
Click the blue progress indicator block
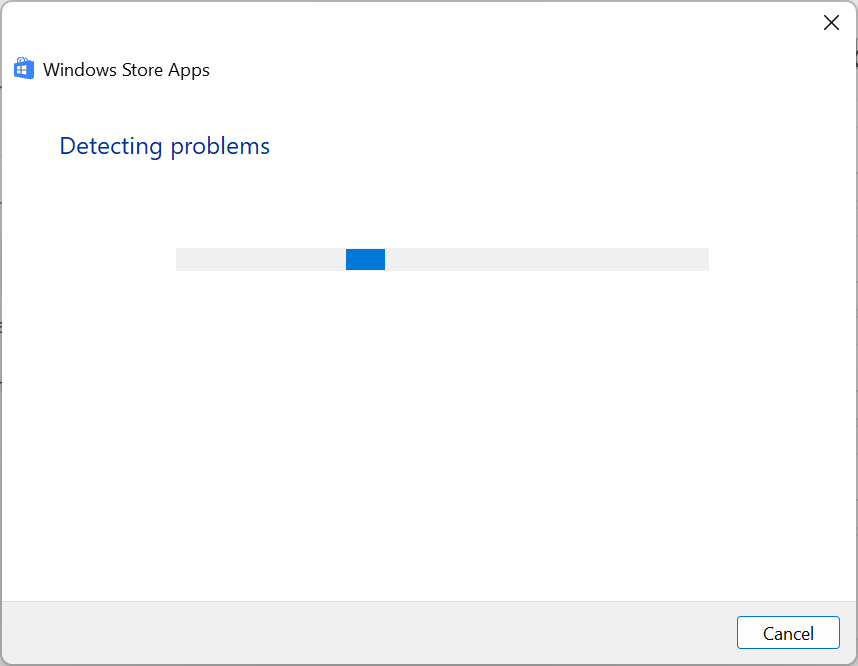click(365, 260)
